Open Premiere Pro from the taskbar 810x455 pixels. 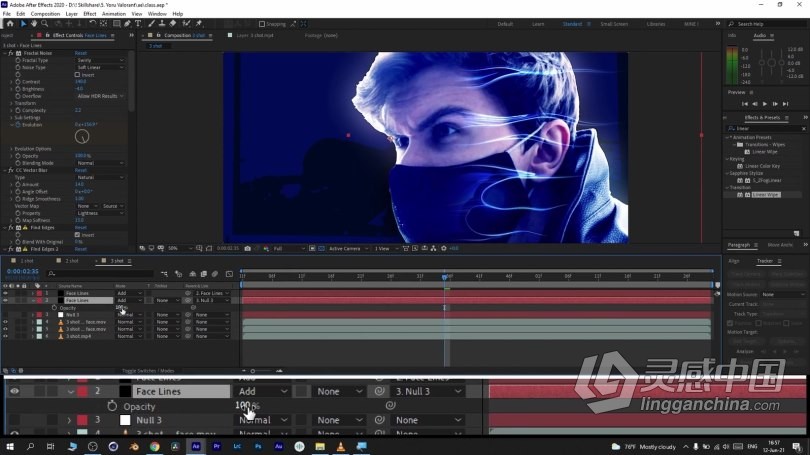point(216,446)
